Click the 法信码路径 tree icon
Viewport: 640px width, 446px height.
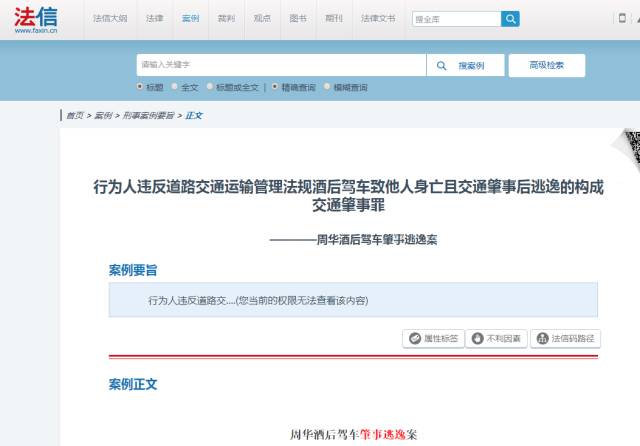click(542, 338)
